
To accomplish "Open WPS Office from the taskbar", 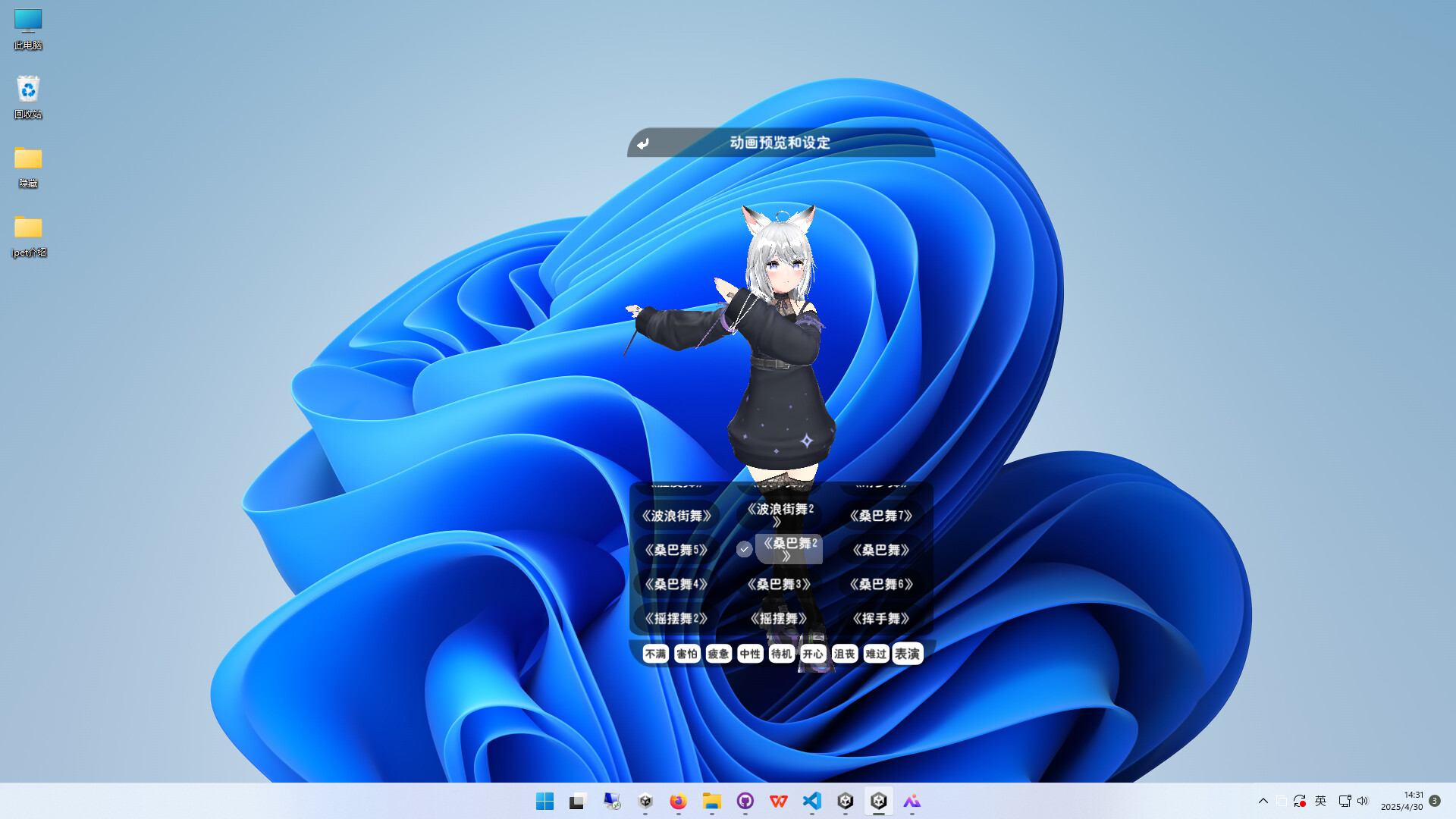I will tap(778, 802).
